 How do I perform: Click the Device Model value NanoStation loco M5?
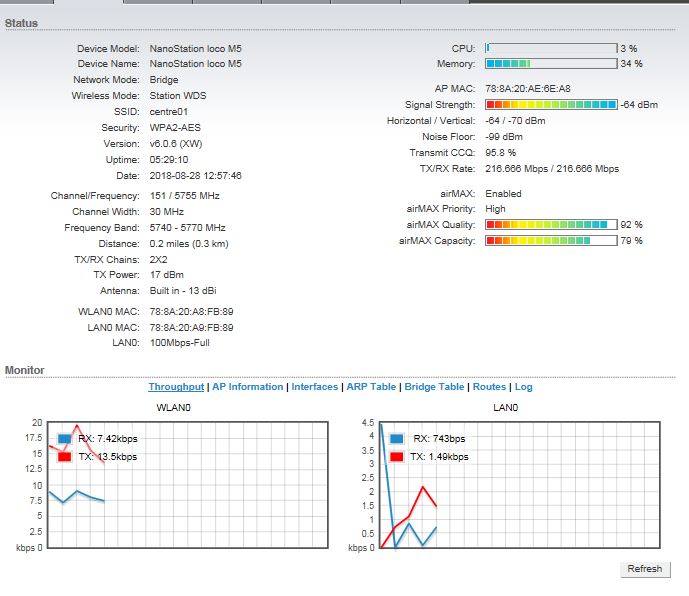196,48
